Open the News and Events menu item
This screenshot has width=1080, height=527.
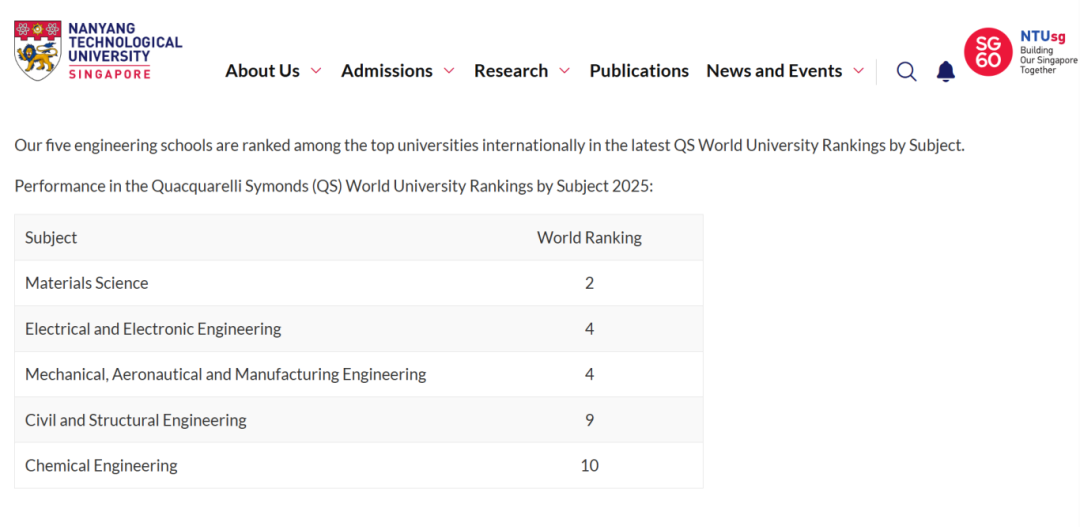[x=774, y=71]
